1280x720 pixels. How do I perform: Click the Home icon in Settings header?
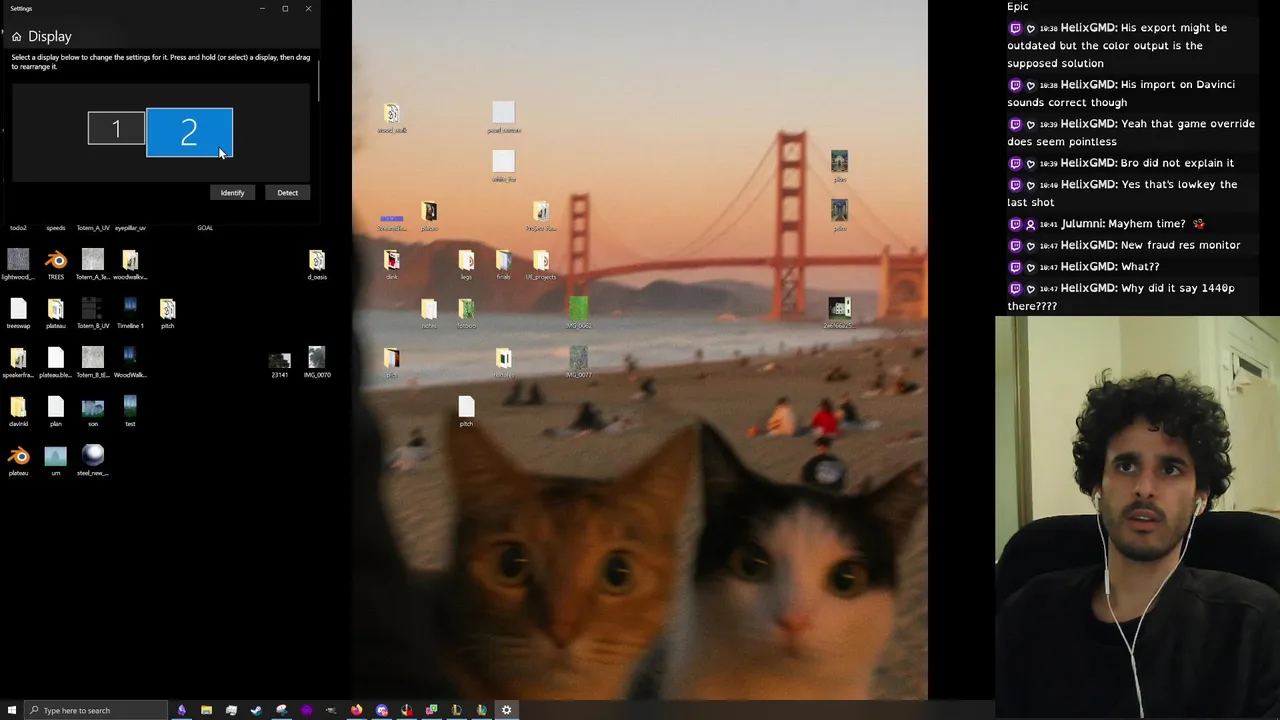tap(16, 37)
